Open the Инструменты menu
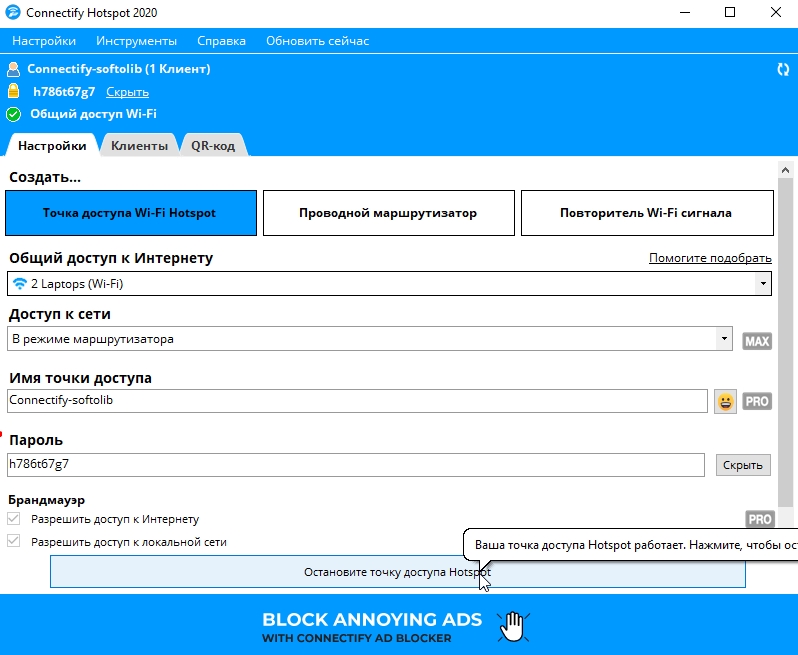 tap(136, 41)
